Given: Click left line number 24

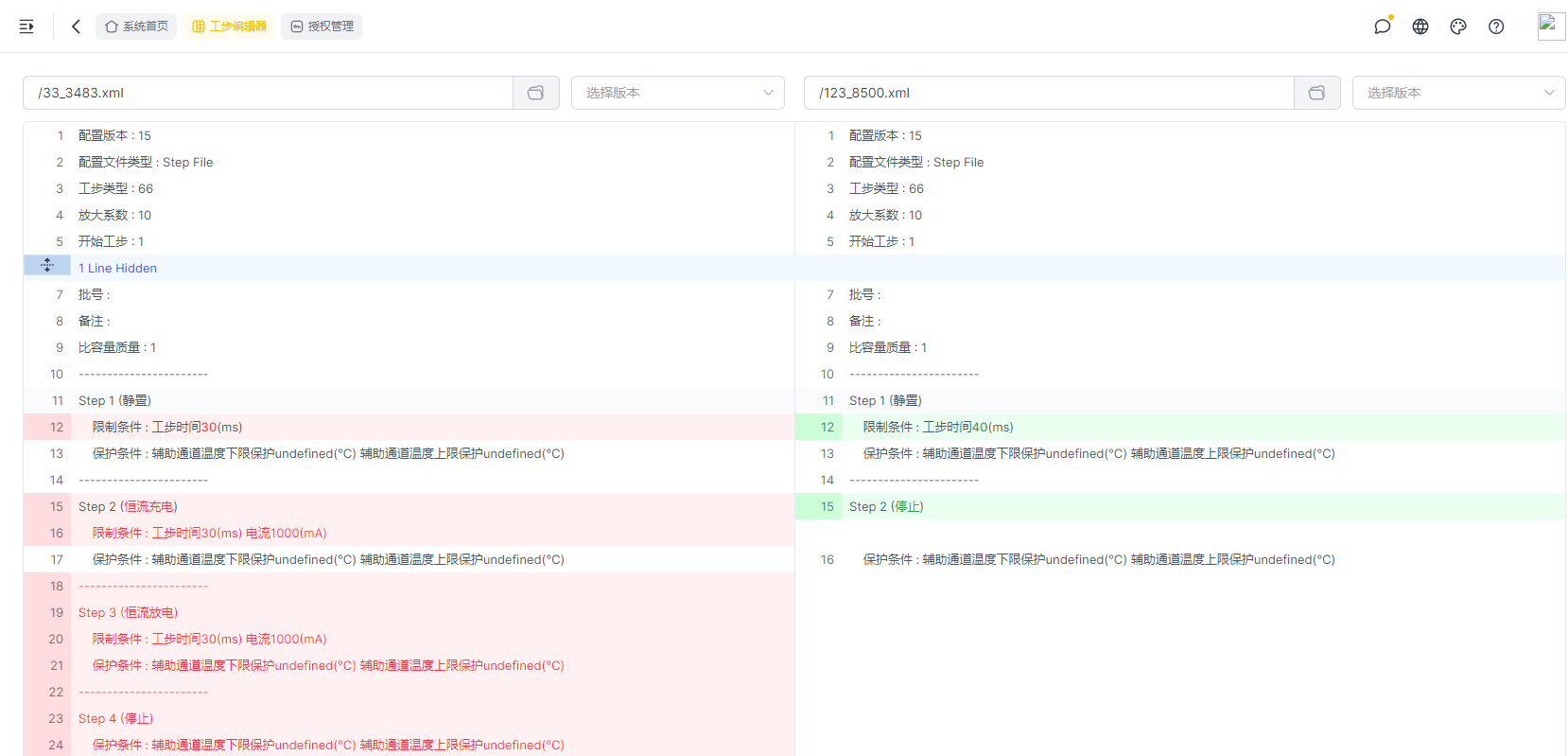Looking at the screenshot, I should [56, 745].
